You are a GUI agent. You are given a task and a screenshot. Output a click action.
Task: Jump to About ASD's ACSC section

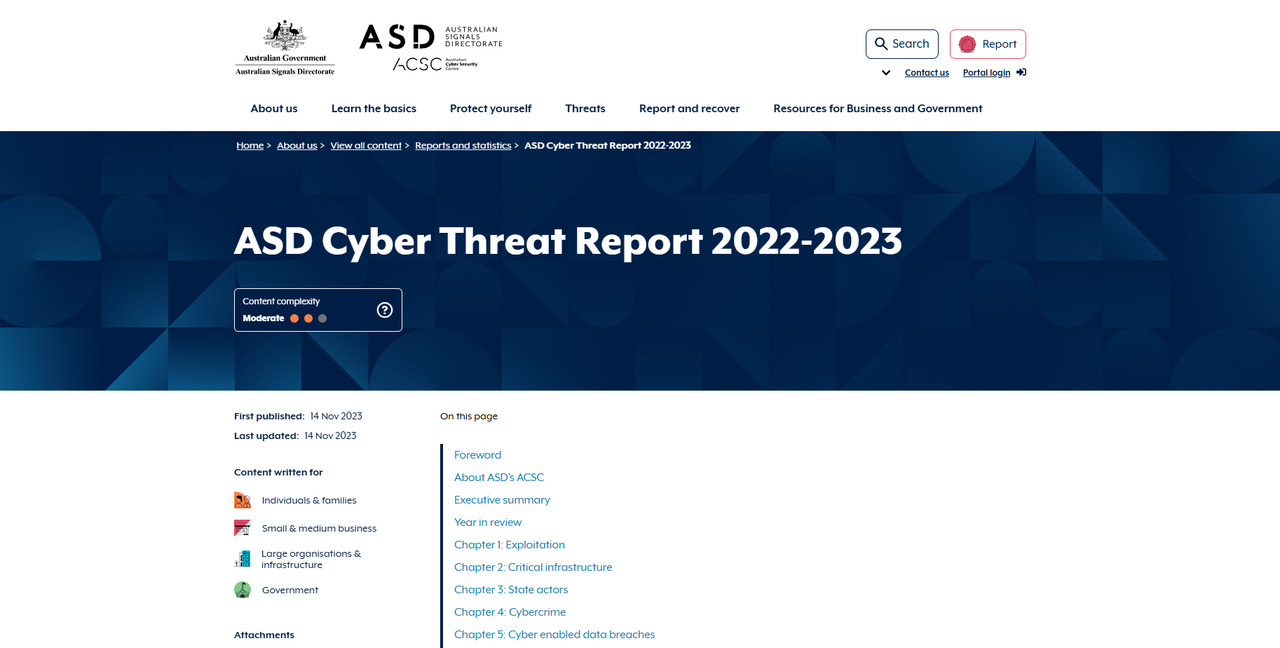[499, 477]
